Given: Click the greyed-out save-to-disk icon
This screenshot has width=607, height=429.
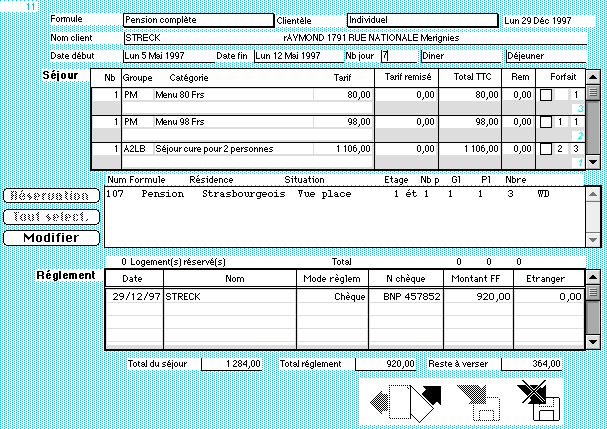Looking at the screenshot, I should pyautogui.click(x=479, y=403).
